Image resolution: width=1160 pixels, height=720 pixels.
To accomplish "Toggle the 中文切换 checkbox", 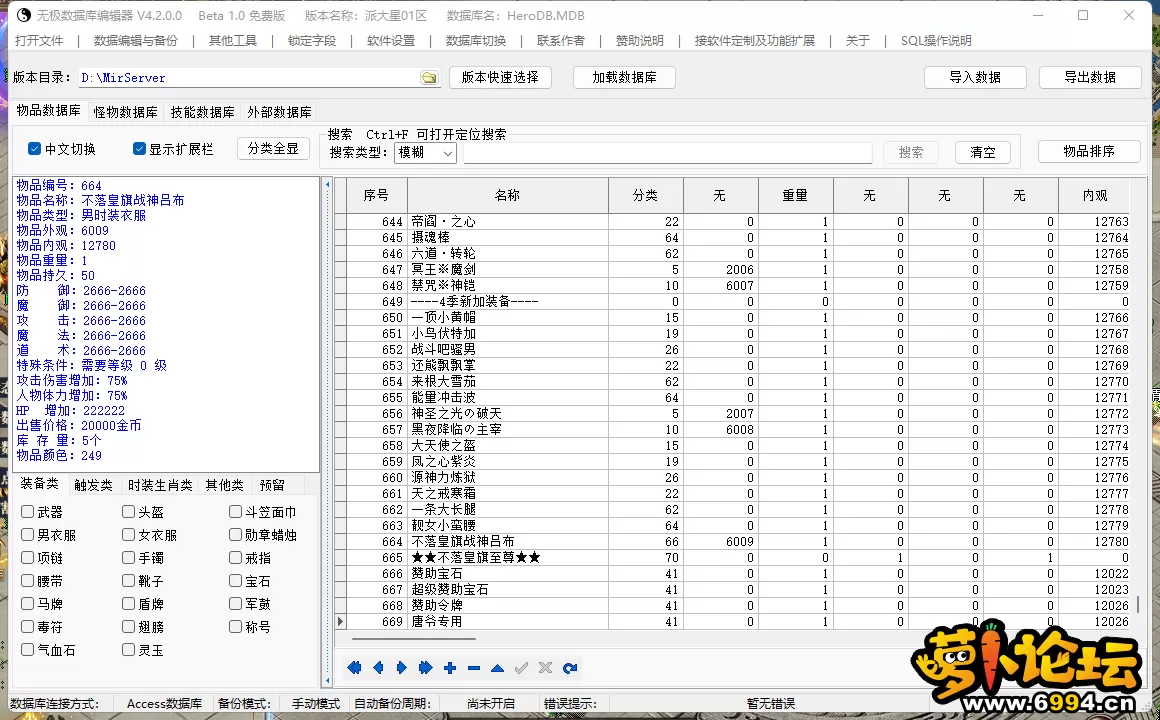I will (x=35, y=149).
